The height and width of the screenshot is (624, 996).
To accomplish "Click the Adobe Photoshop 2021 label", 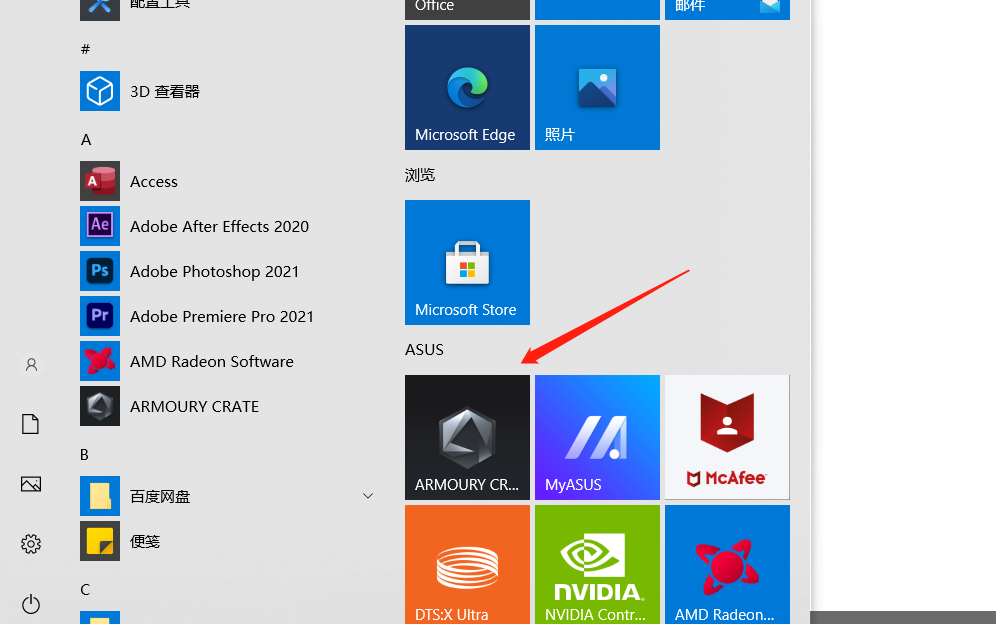I will (215, 271).
